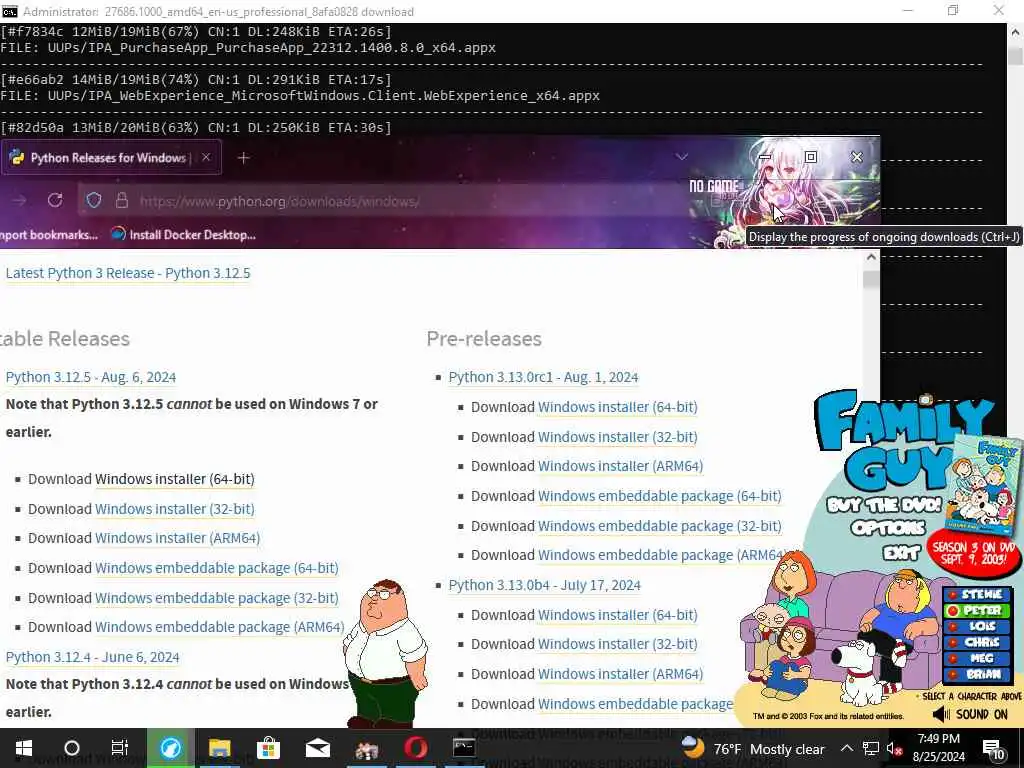Toggle SOUND ON in Family Guy widget
Screen dimensions: 1024x768
pyautogui.click(x=970, y=714)
